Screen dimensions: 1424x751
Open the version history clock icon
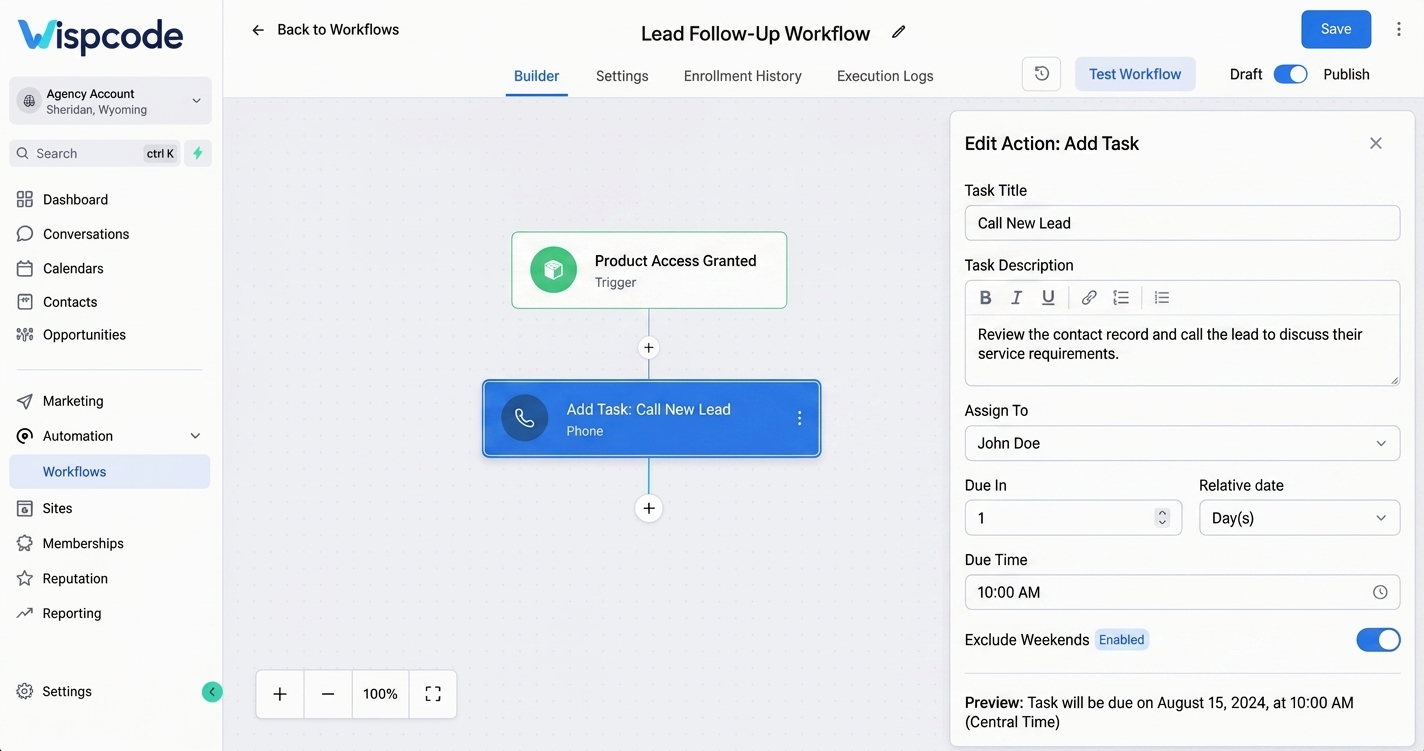click(1041, 74)
